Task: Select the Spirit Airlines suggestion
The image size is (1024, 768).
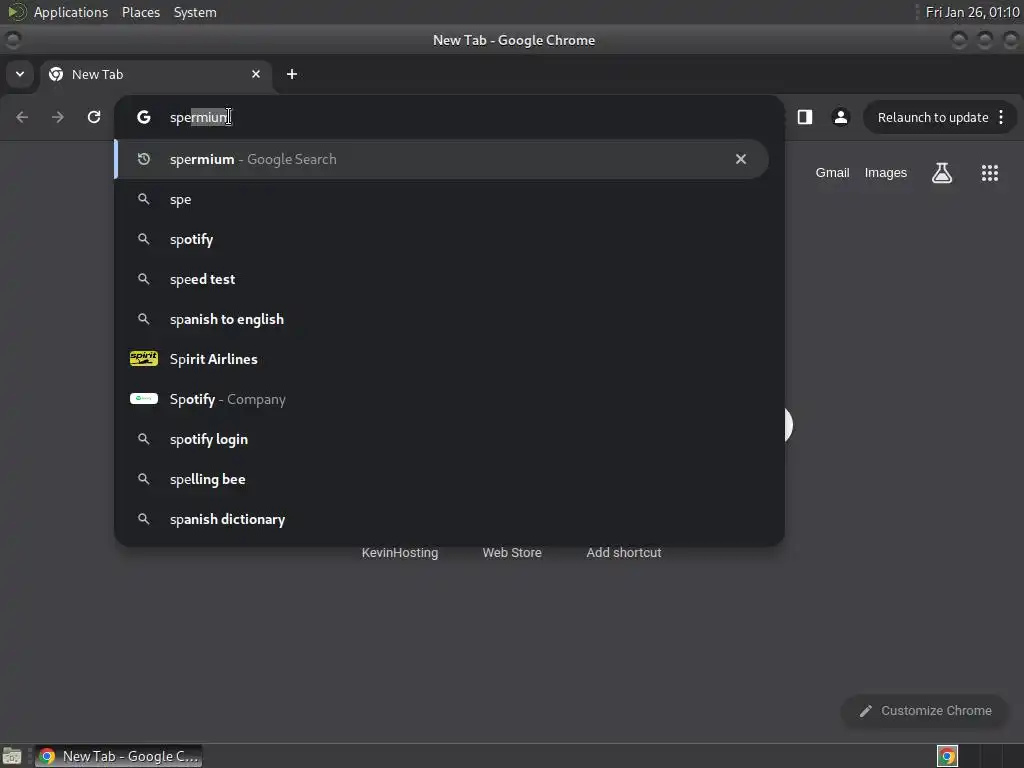Action: [441, 359]
